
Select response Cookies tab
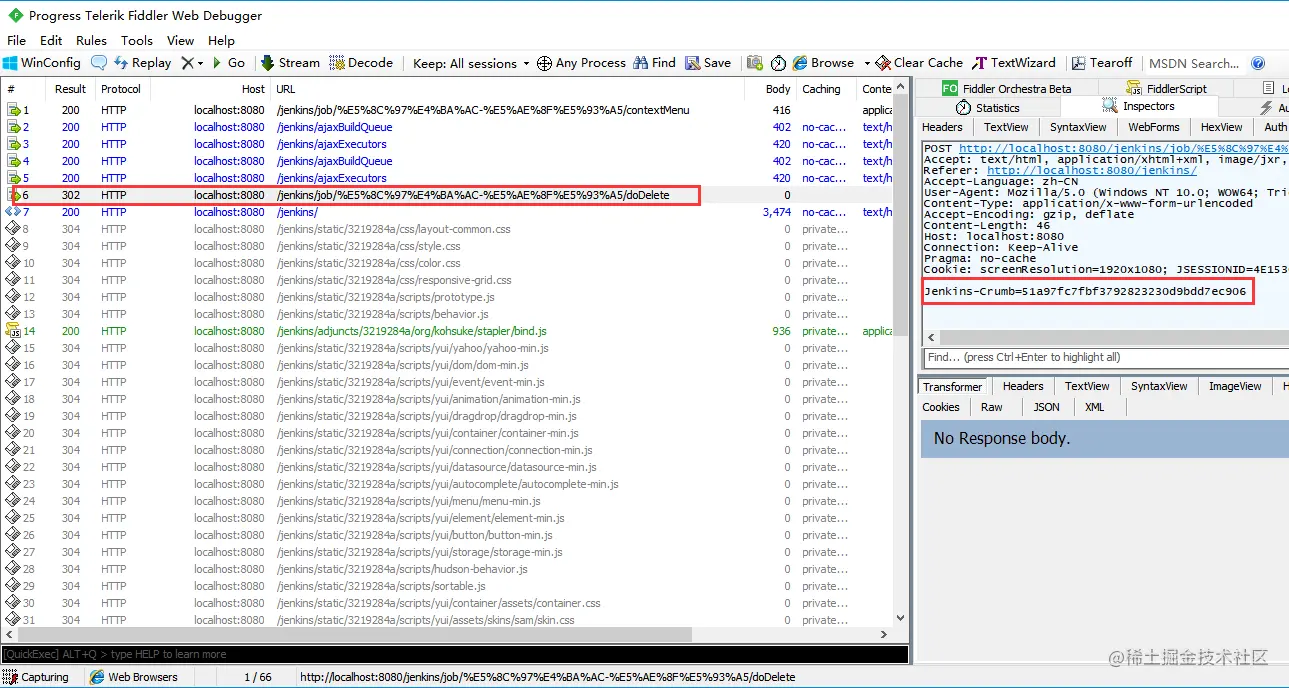click(941, 407)
